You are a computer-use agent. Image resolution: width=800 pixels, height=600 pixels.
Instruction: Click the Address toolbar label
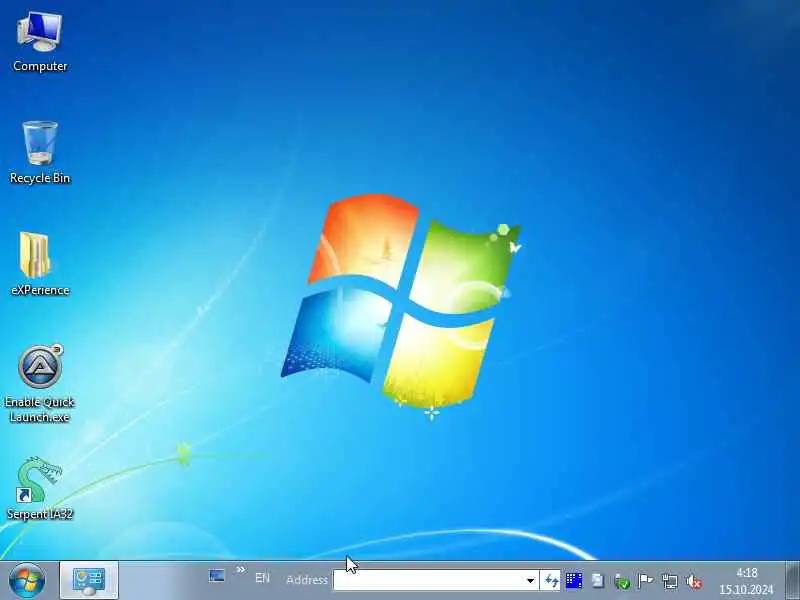pyautogui.click(x=307, y=580)
